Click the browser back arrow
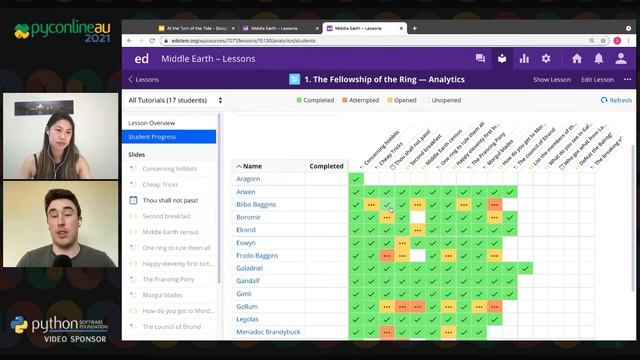640x360 pixels. point(129,41)
